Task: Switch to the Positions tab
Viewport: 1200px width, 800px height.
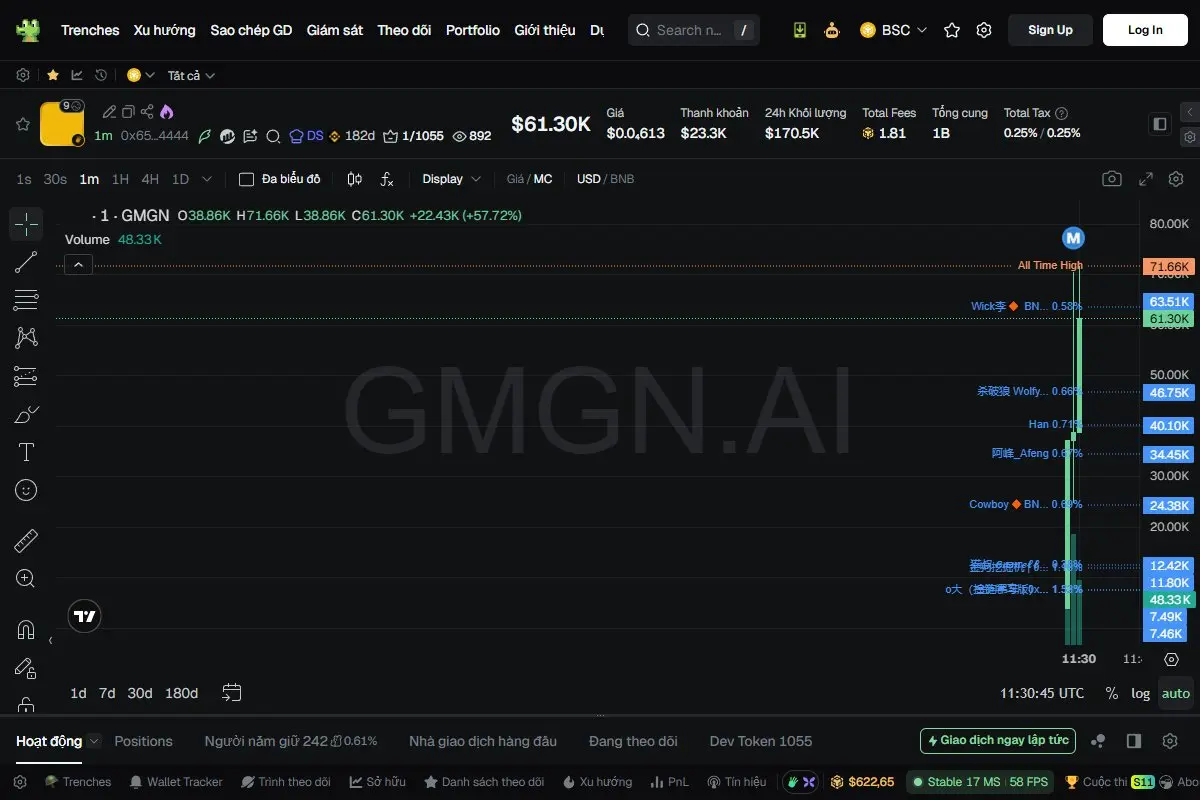Action: click(144, 741)
